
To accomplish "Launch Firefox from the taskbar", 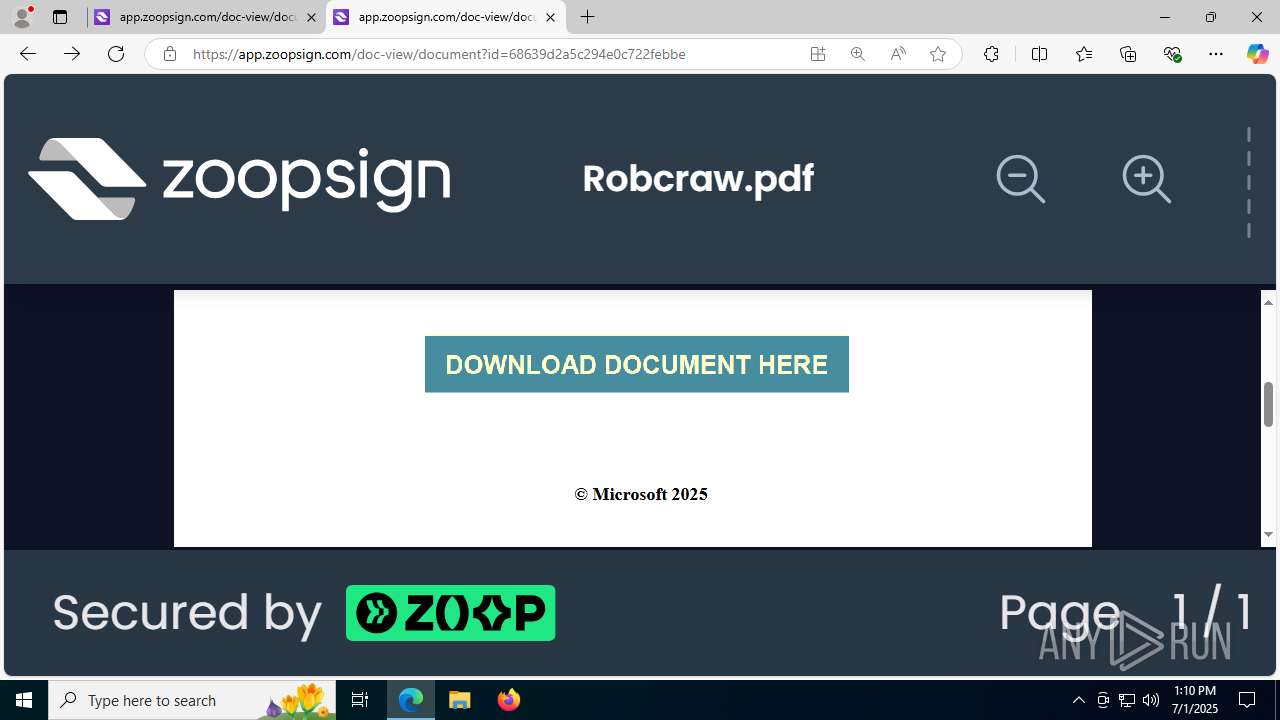I will click(x=508, y=700).
